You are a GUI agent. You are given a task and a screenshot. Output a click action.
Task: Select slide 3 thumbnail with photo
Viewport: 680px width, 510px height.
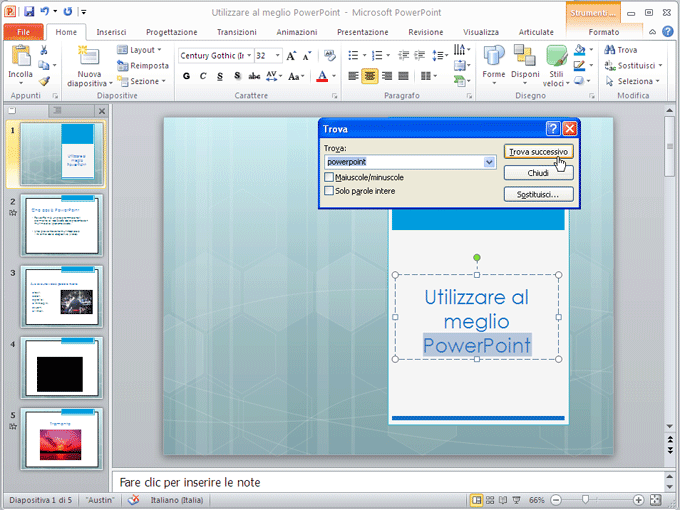[x=62, y=296]
